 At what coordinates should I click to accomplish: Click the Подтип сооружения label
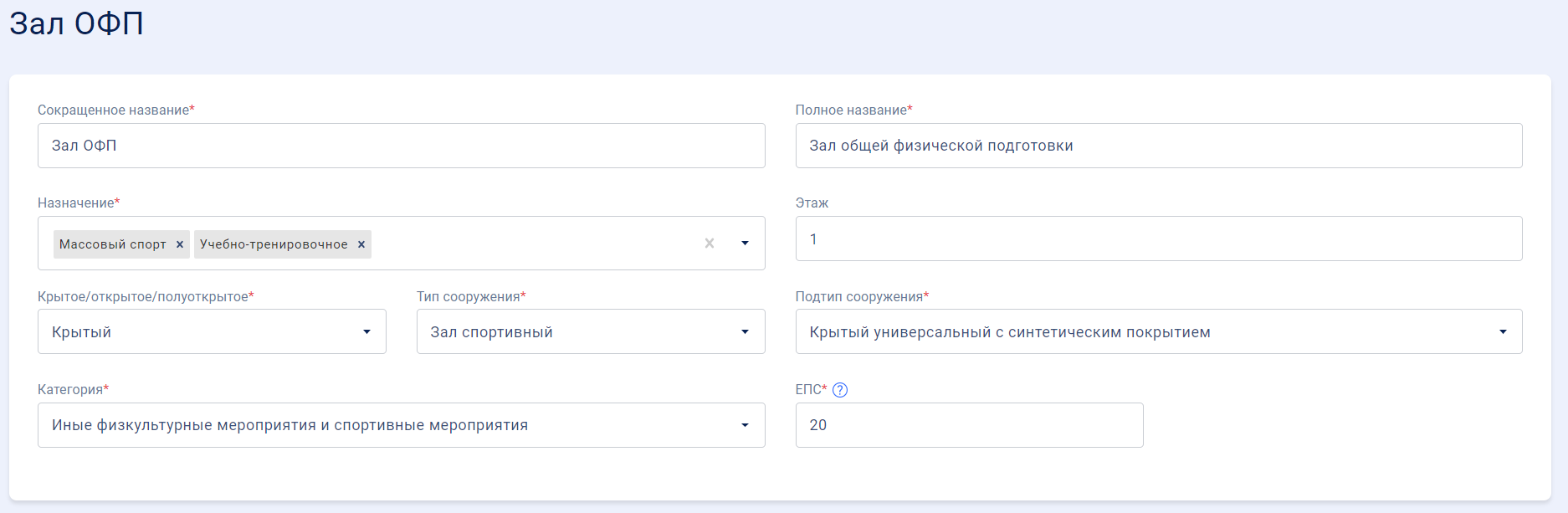(862, 297)
